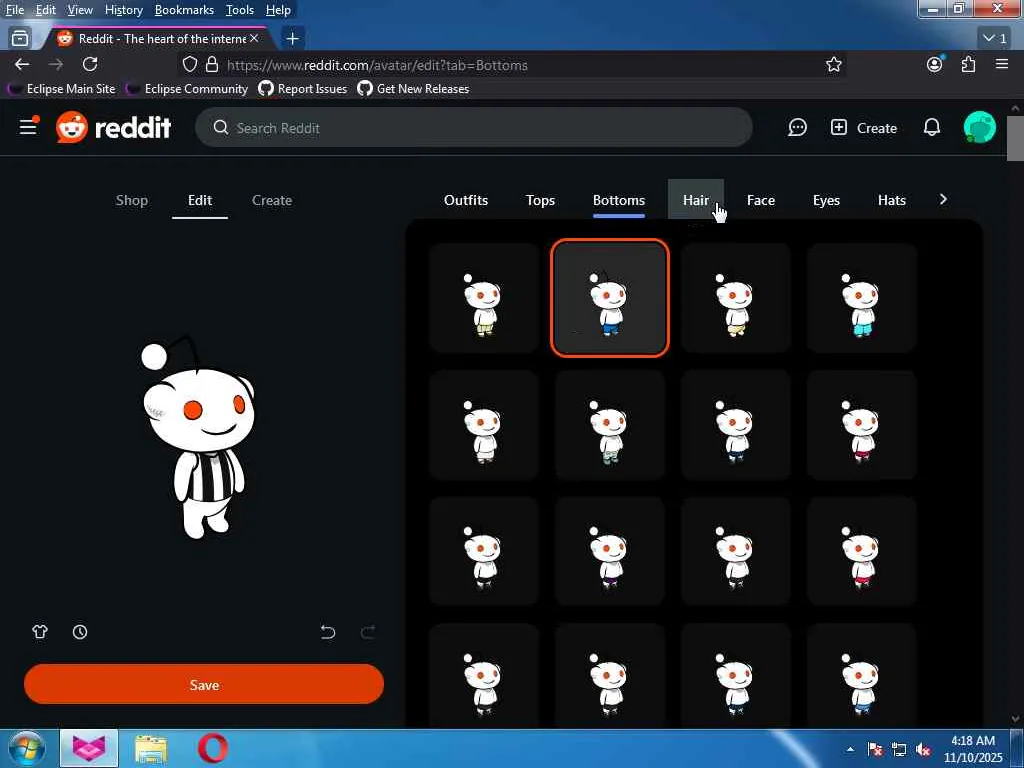The height and width of the screenshot is (768, 1024).
Task: Open the History menu
Action: 123,10
